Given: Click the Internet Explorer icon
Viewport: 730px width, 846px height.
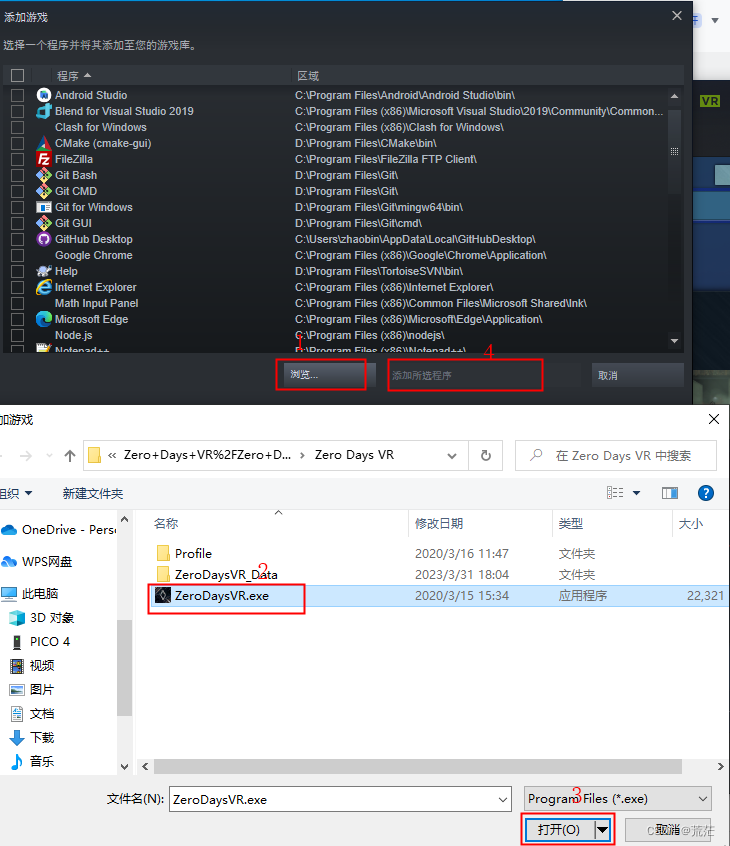Looking at the screenshot, I should 44,287.
